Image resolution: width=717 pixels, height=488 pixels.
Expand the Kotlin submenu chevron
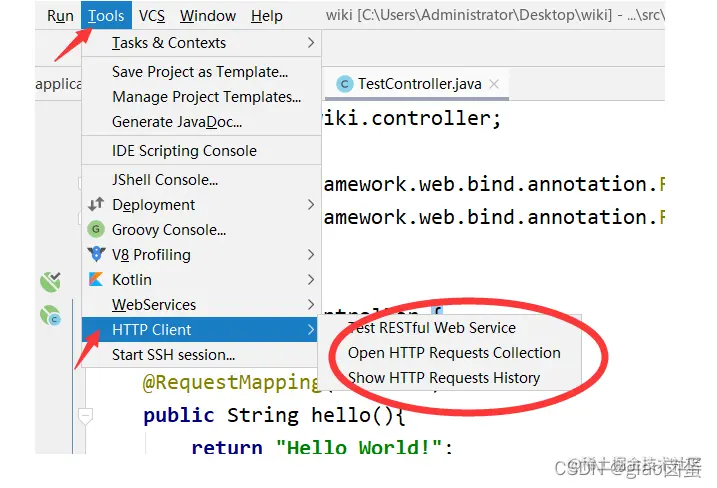tap(311, 279)
